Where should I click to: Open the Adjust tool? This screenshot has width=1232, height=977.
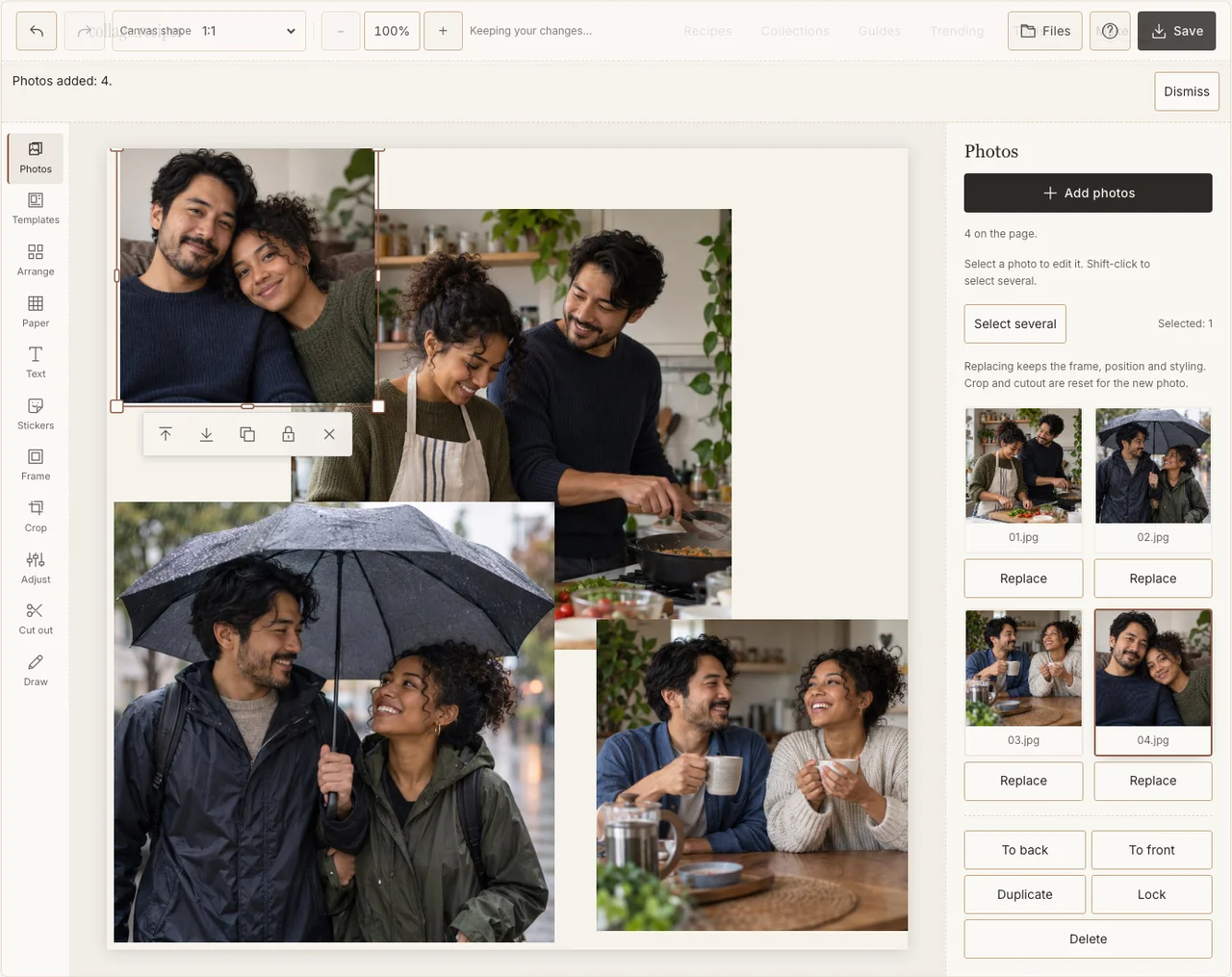click(x=36, y=568)
